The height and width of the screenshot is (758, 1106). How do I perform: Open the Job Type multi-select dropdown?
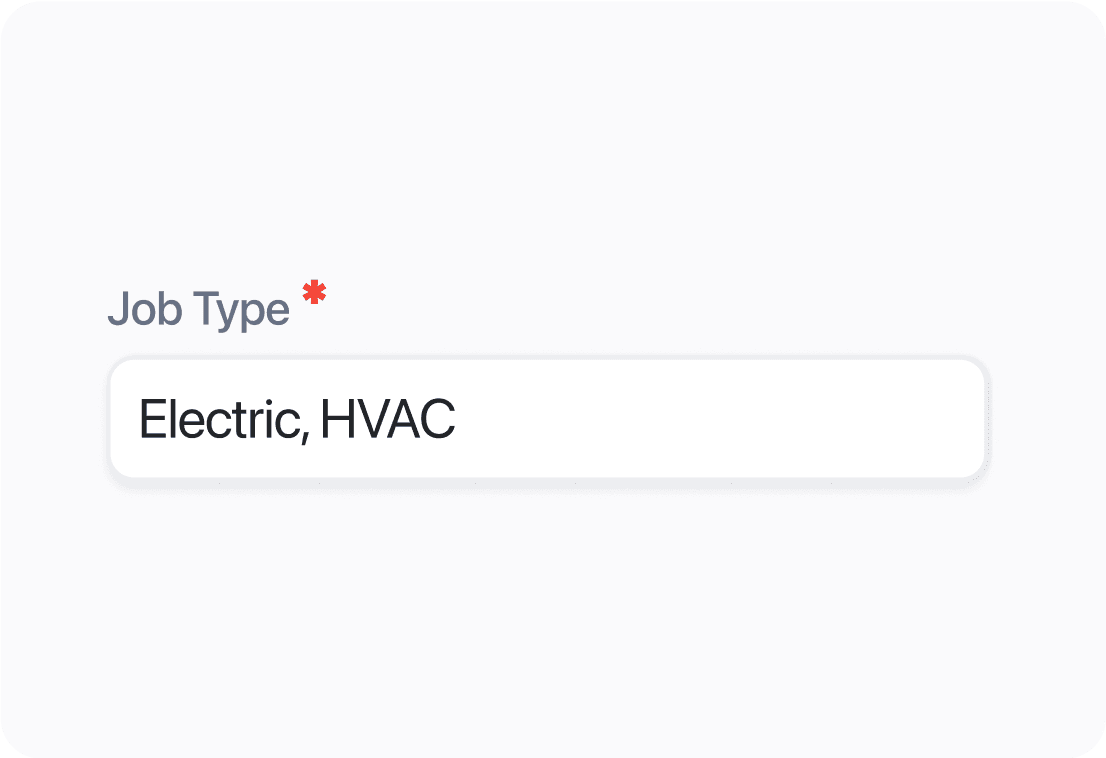tap(547, 419)
